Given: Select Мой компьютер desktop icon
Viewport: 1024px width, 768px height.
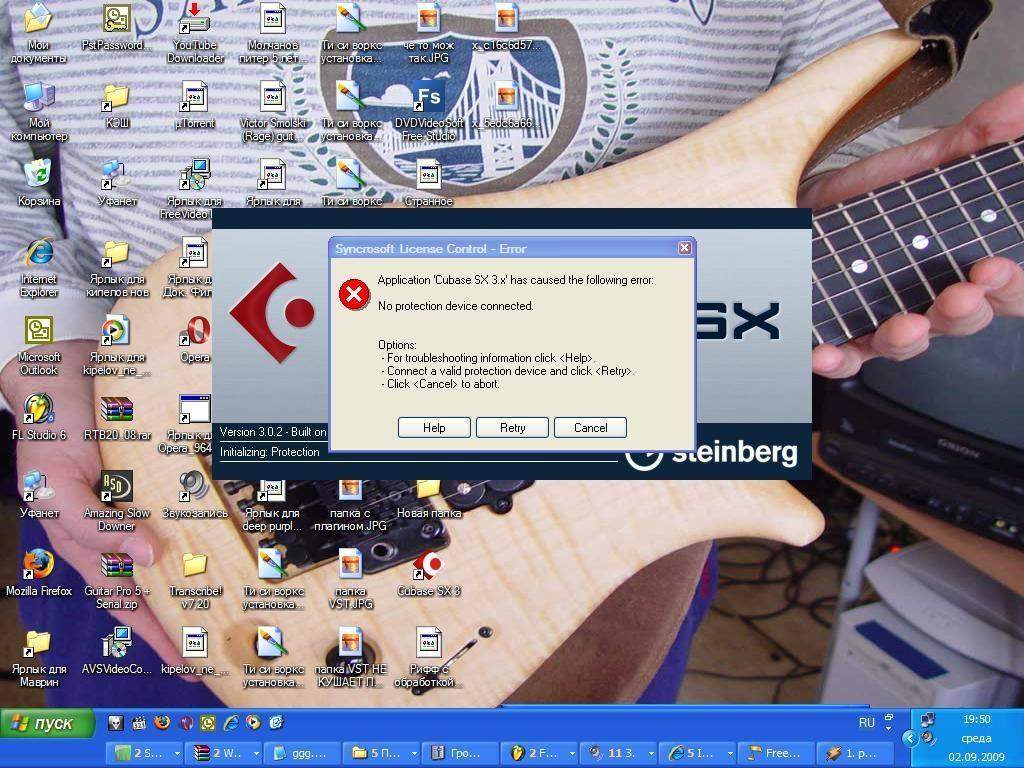Looking at the screenshot, I should tap(39, 111).
